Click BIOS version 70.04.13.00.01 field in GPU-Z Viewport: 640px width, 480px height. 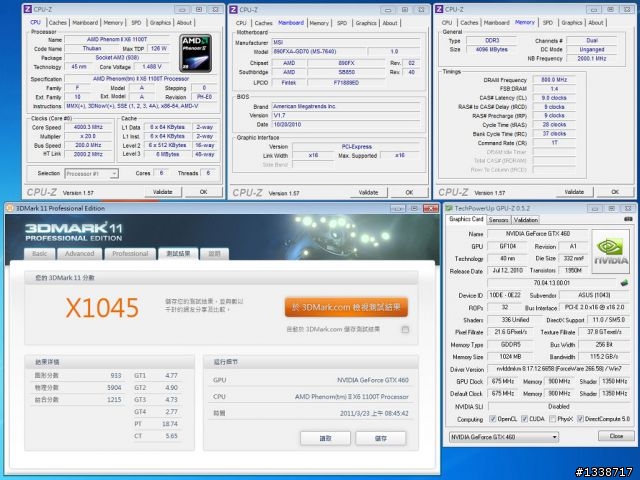click(551, 282)
